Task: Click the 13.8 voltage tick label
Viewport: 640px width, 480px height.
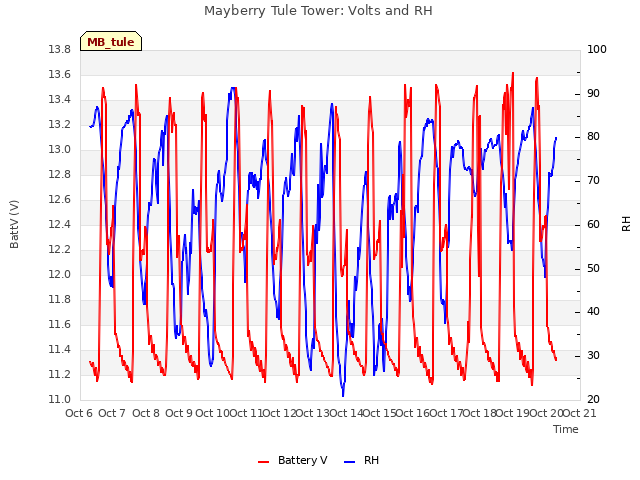Action: tap(60, 49)
